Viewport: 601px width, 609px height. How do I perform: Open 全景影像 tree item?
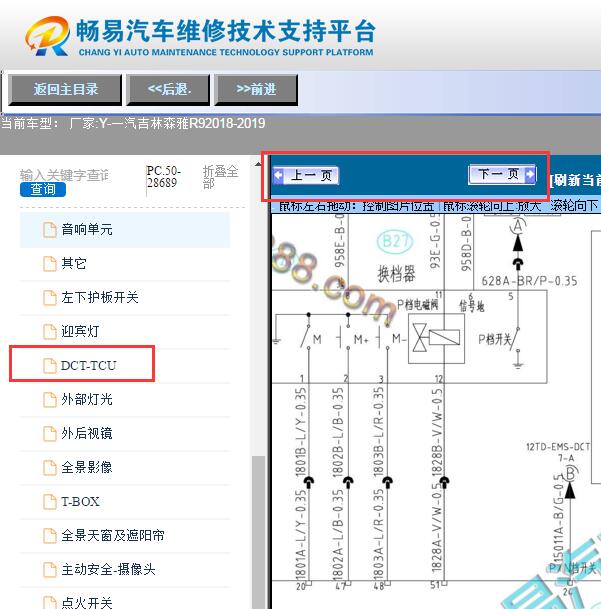124,467
